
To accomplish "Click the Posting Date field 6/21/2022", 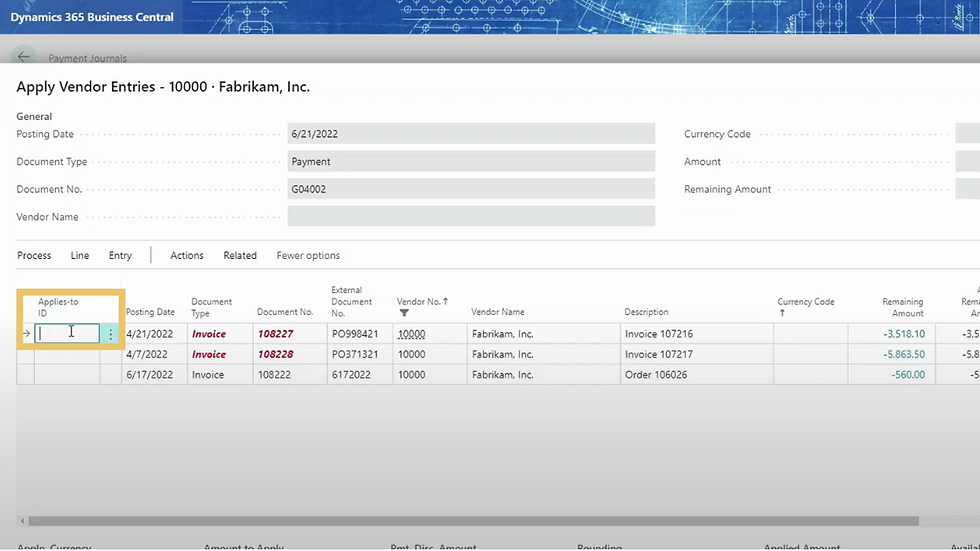I will pyautogui.click(x=471, y=134).
